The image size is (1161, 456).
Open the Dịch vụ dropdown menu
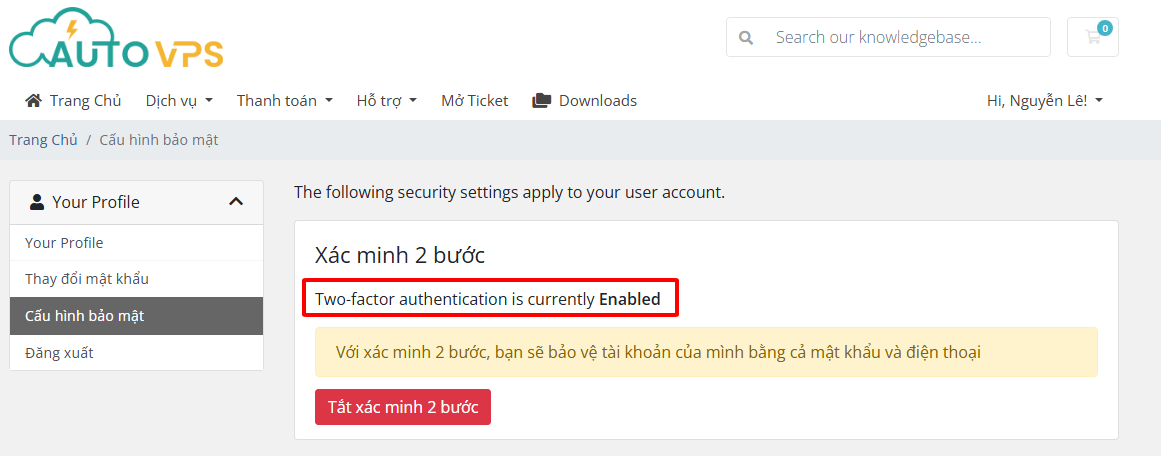[x=179, y=101]
